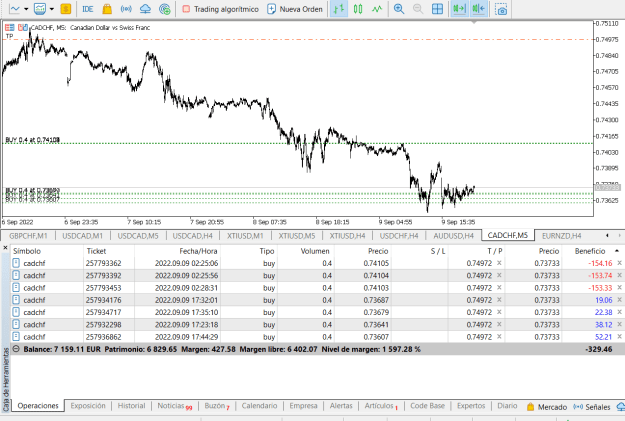
Task: Open the Señales button in toolbox
Action: (592, 407)
